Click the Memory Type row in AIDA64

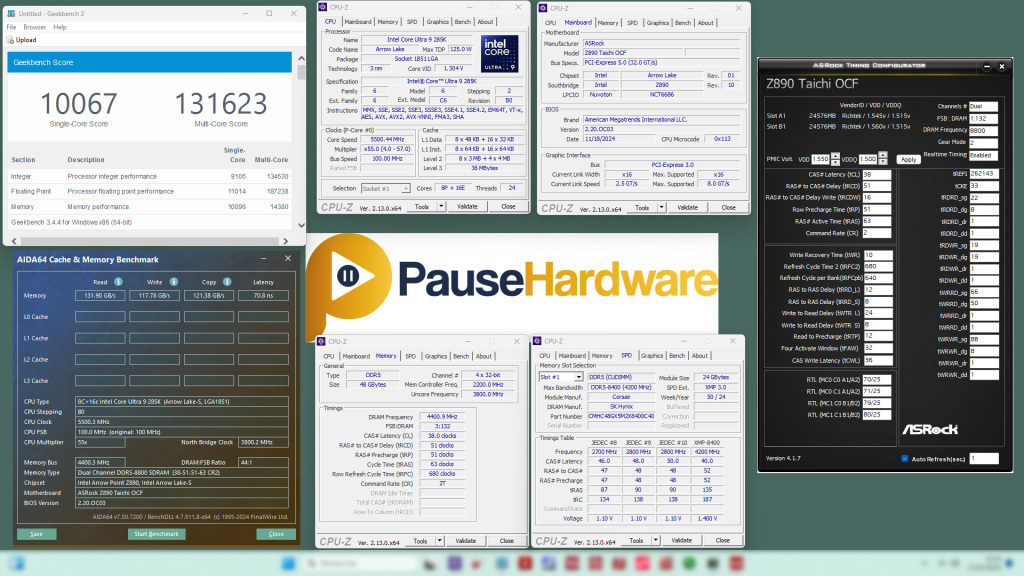(155, 473)
